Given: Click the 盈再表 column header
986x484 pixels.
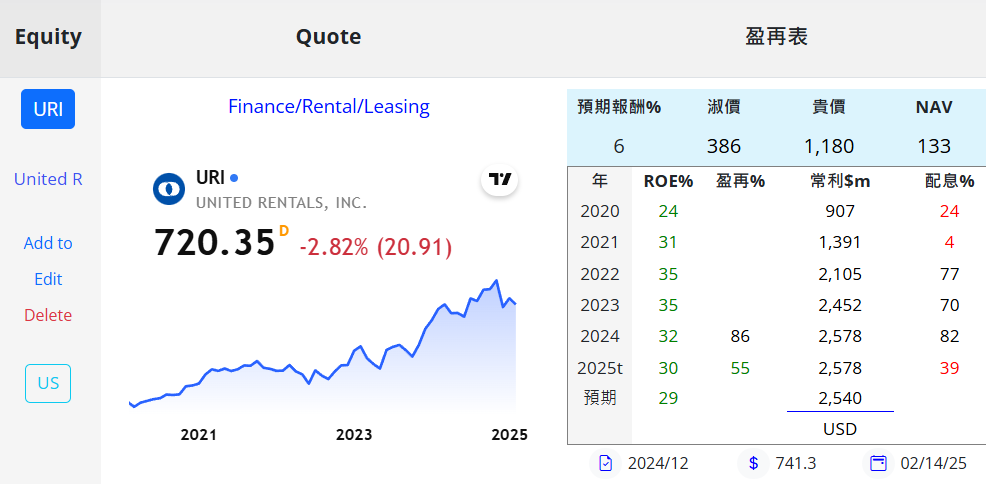Looking at the screenshot, I should point(776,36).
